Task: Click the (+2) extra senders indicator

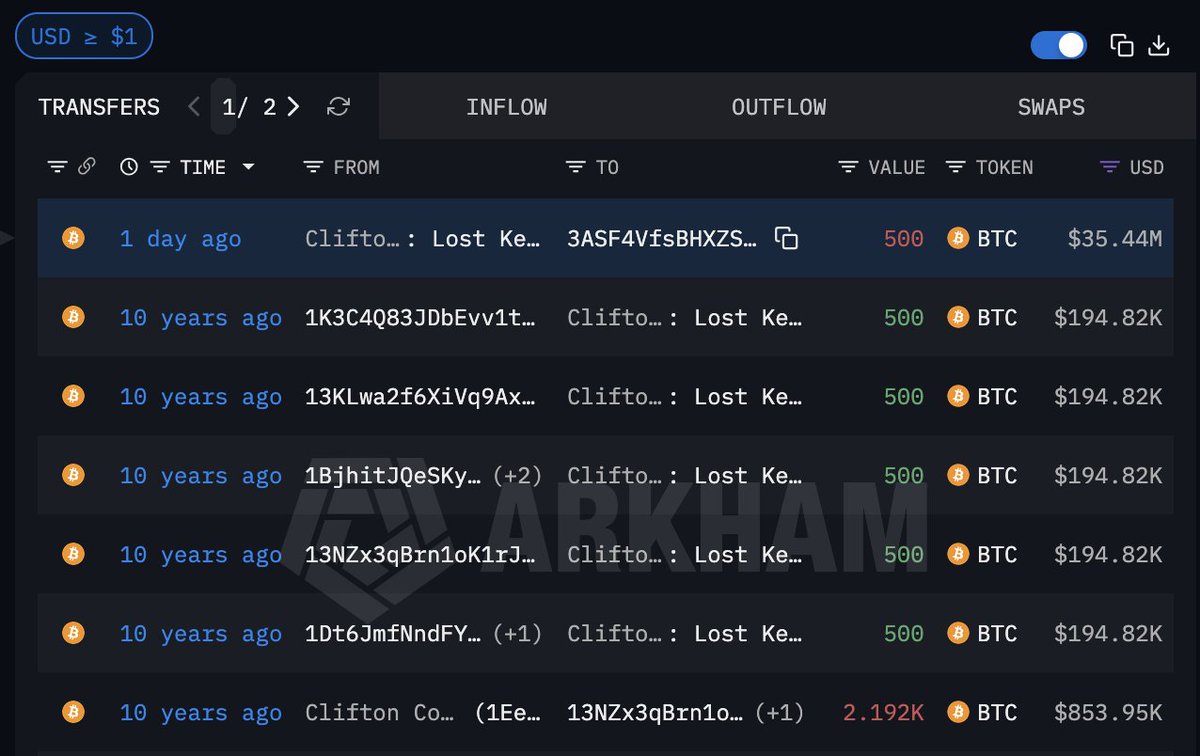Action: point(517,476)
